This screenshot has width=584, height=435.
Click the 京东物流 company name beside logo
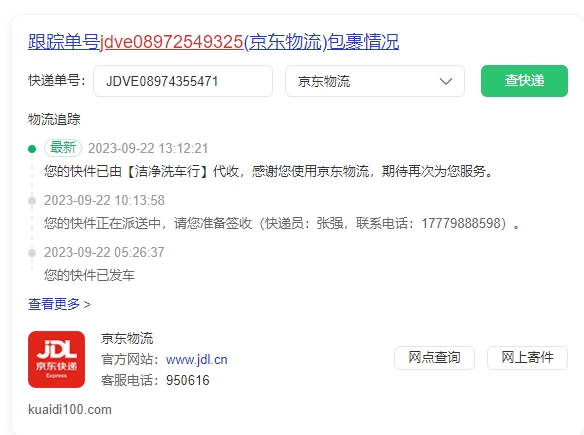127,339
